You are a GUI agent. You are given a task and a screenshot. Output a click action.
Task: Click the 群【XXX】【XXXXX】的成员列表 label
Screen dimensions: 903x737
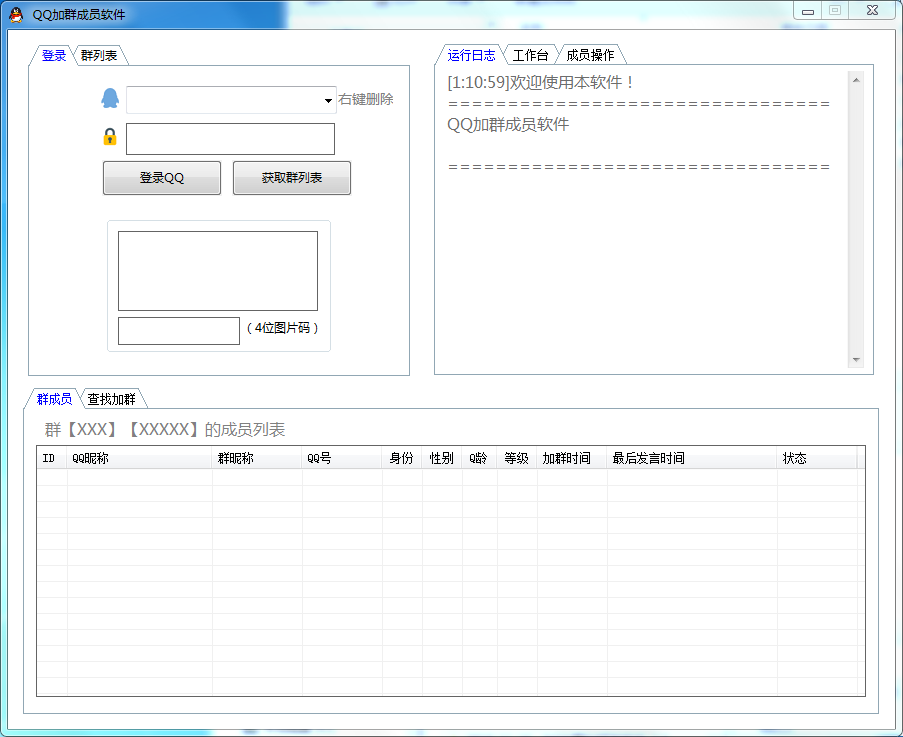pyautogui.click(x=165, y=430)
